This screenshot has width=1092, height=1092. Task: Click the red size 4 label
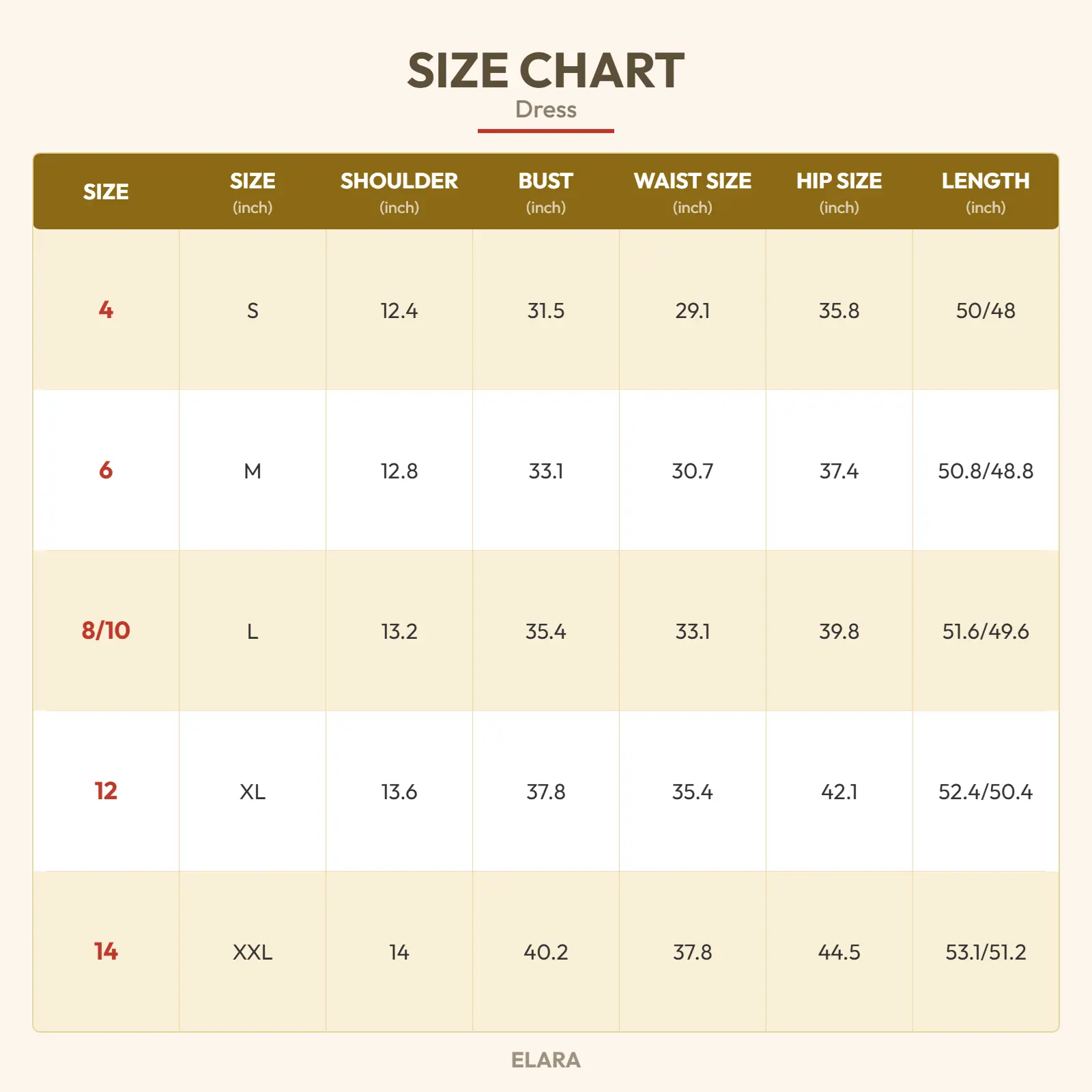pyautogui.click(x=106, y=310)
